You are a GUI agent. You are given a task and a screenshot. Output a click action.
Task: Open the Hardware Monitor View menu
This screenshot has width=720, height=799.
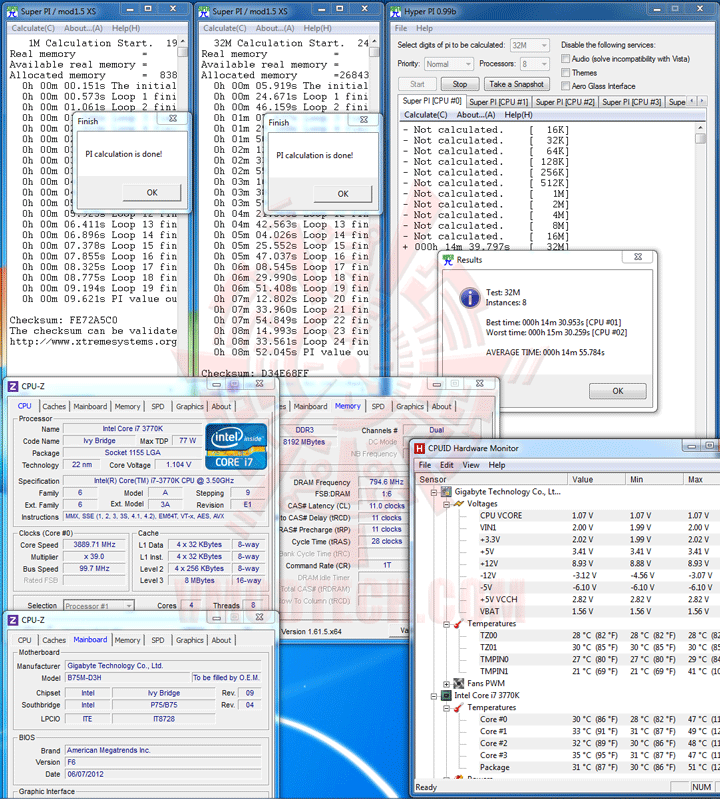pos(470,465)
